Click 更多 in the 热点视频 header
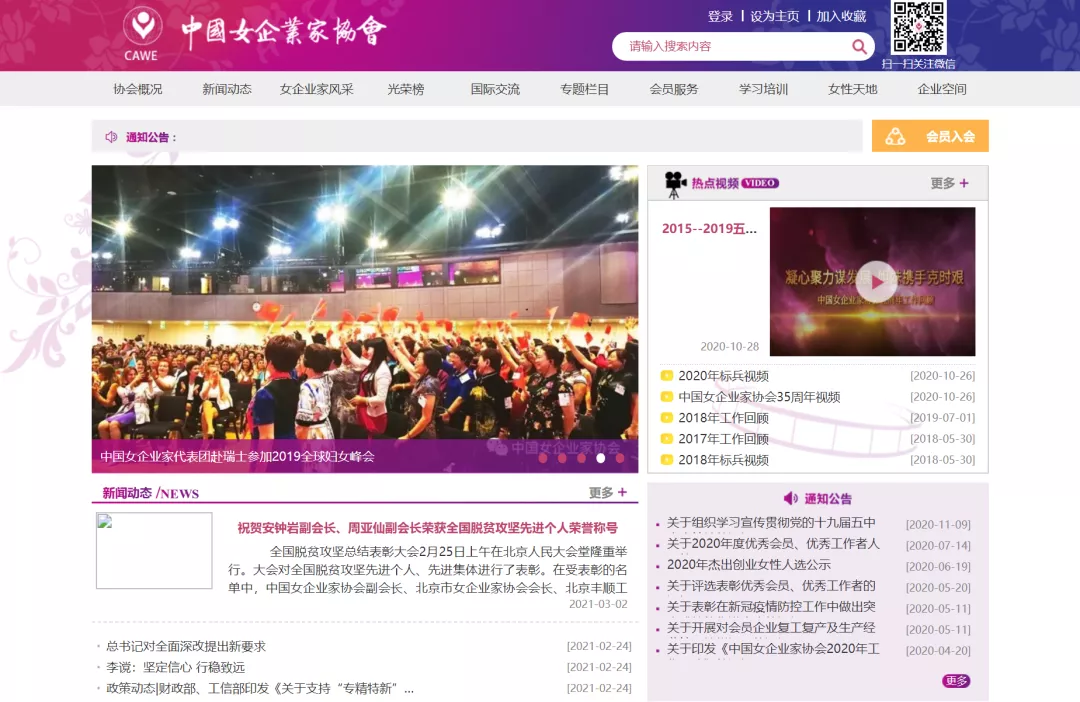This screenshot has width=1080, height=702. click(x=943, y=183)
